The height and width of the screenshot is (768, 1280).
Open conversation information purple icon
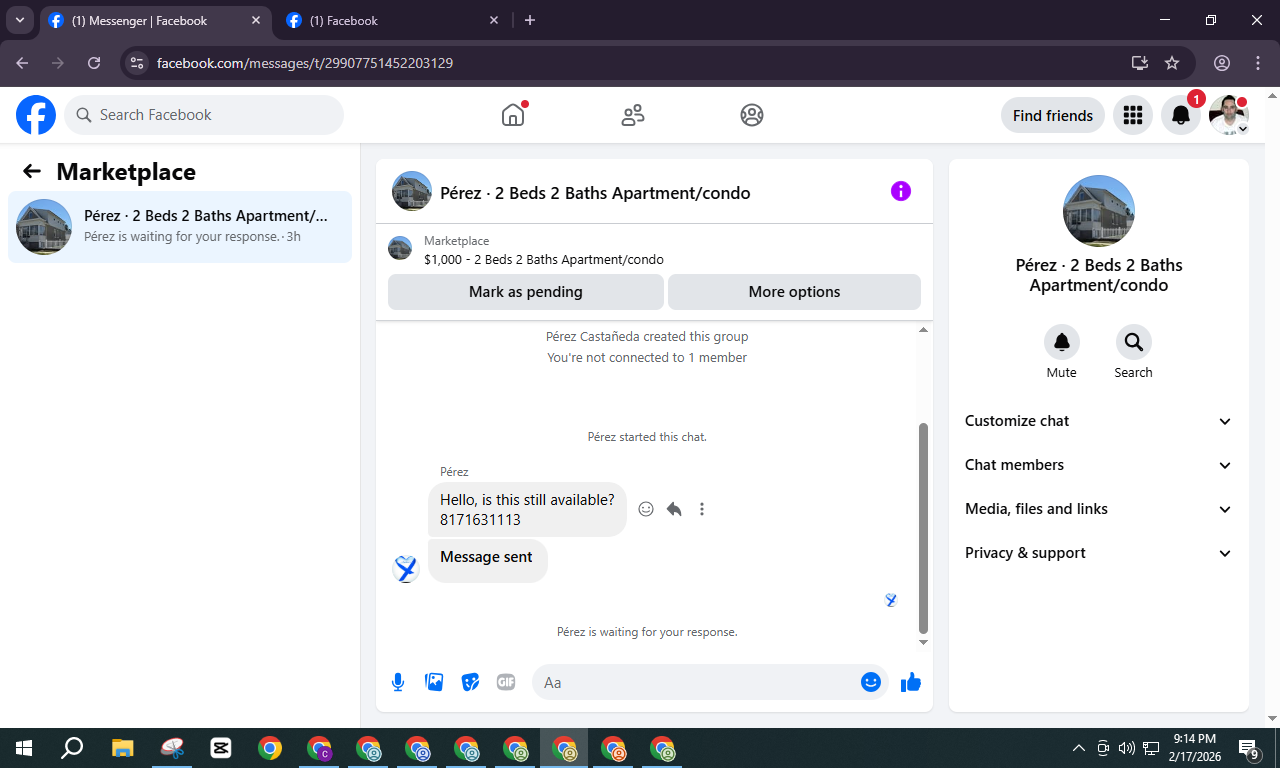pos(901,191)
